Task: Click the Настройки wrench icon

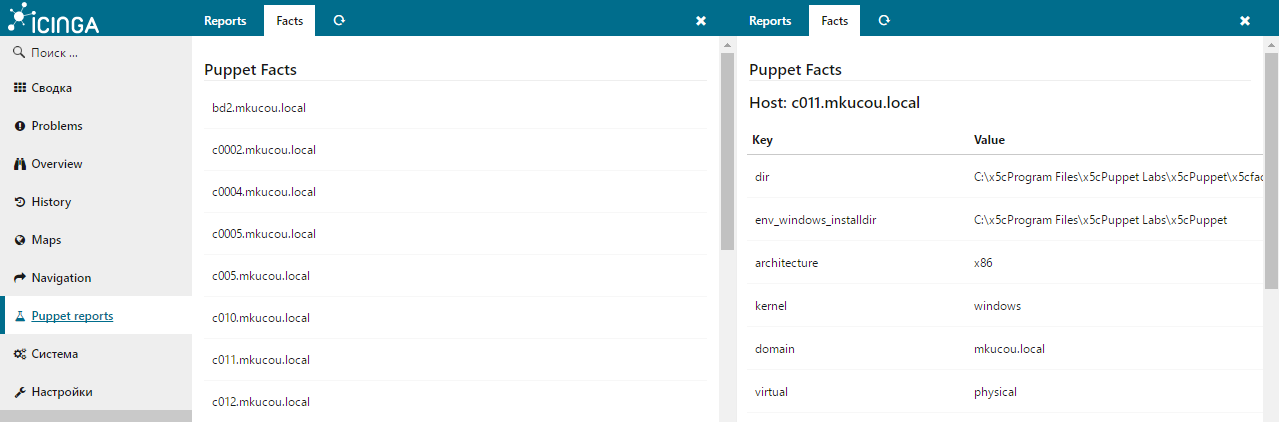Action: coord(19,392)
